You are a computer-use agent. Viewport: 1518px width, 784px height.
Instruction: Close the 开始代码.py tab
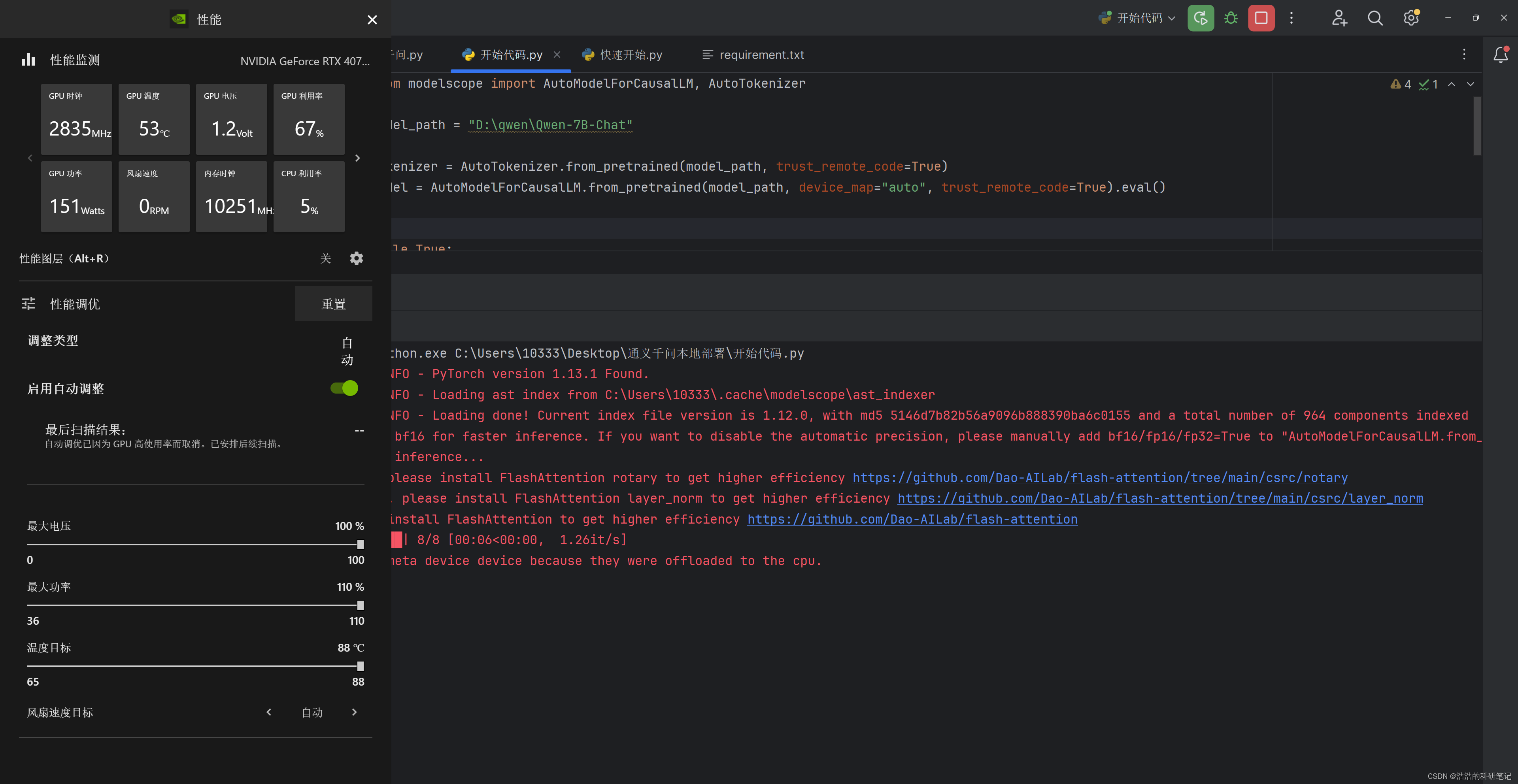tap(557, 54)
